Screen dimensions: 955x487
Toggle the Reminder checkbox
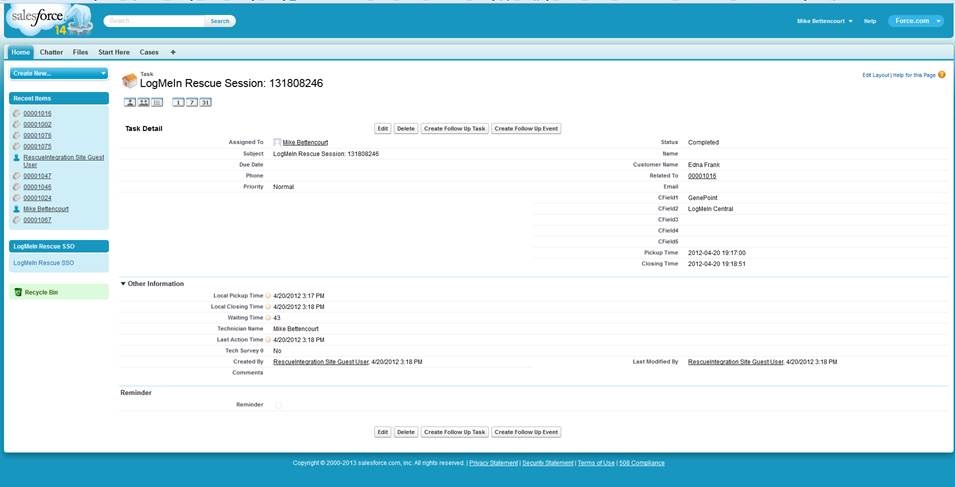tap(278, 405)
